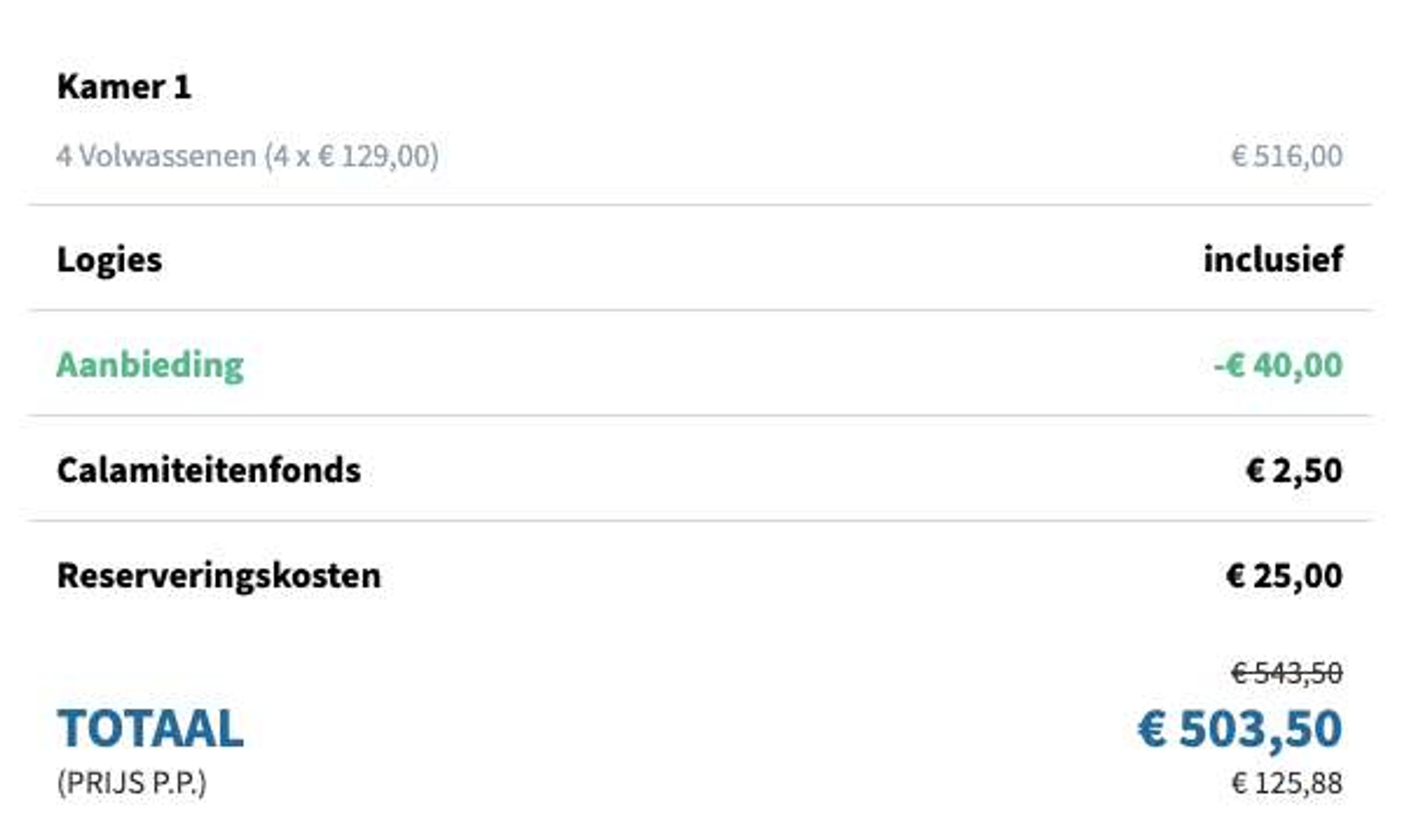Select the blue TOTAAL heading
Image resolution: width=1418 pixels, height=840 pixels.
point(150,729)
